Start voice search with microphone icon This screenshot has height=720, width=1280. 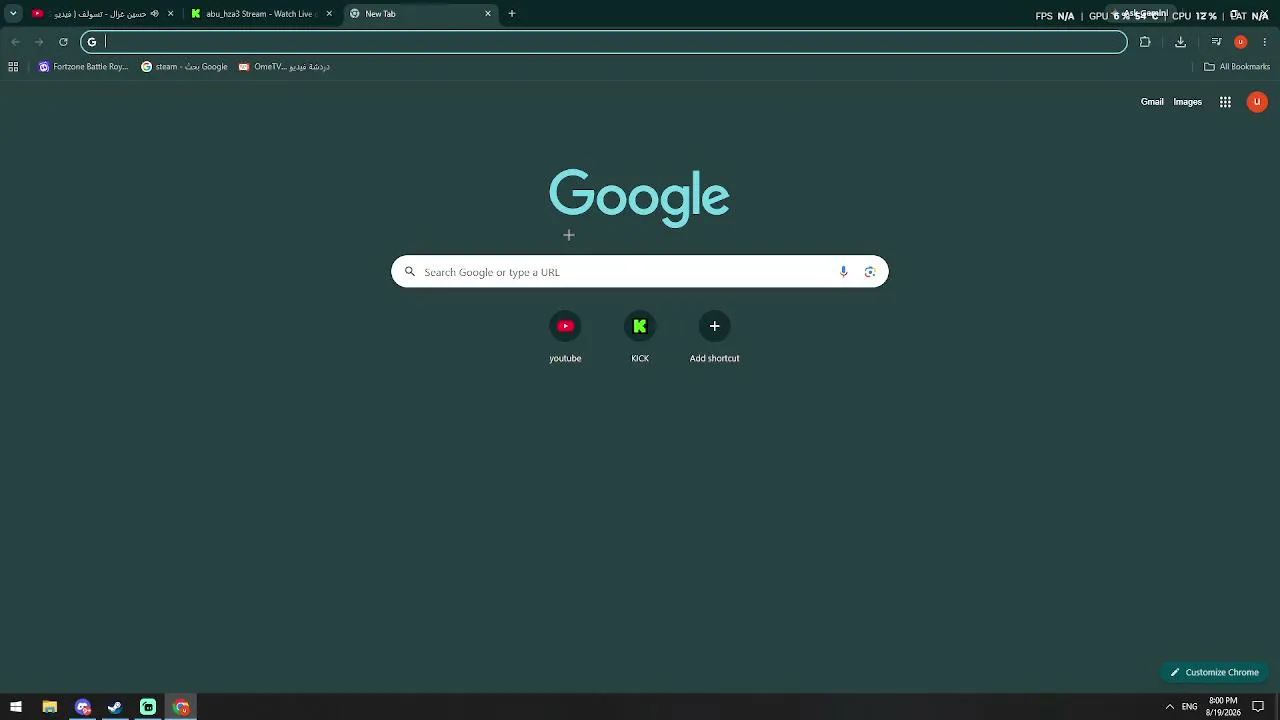(843, 272)
